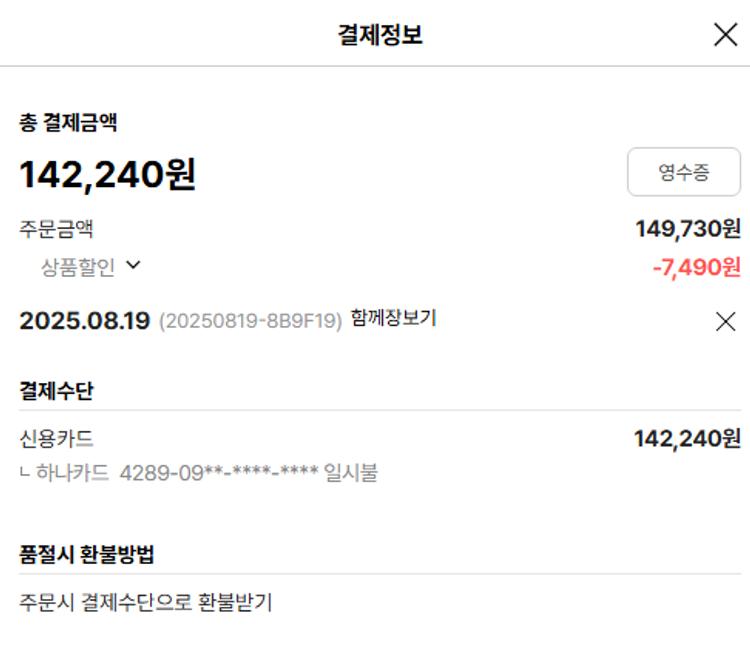Image resolution: width=750 pixels, height=657 pixels.
Task: Click the order date 2025.08.19
Action: click(85, 321)
